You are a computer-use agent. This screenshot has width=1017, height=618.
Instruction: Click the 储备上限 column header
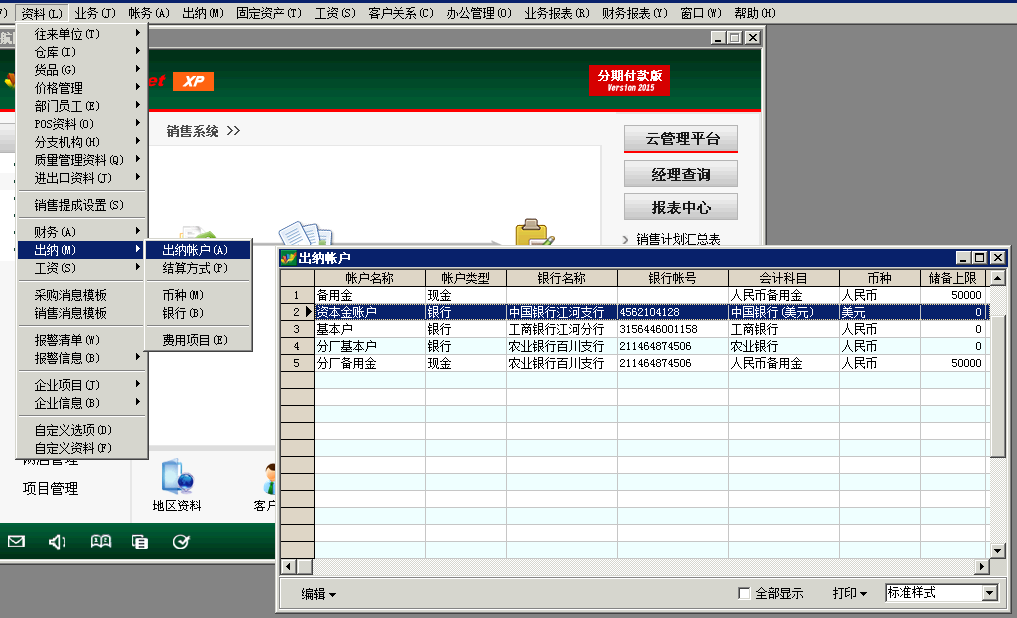[x=953, y=278]
